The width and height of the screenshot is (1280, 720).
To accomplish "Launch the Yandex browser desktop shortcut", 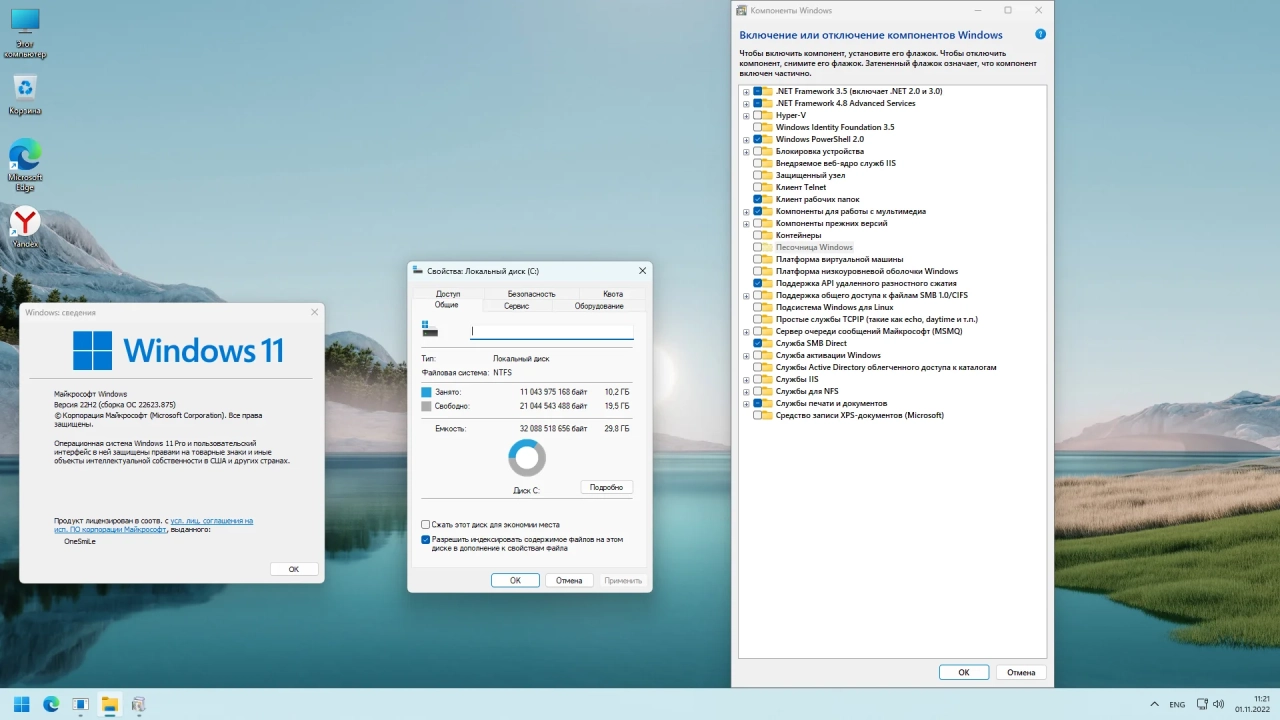I will pos(25,227).
